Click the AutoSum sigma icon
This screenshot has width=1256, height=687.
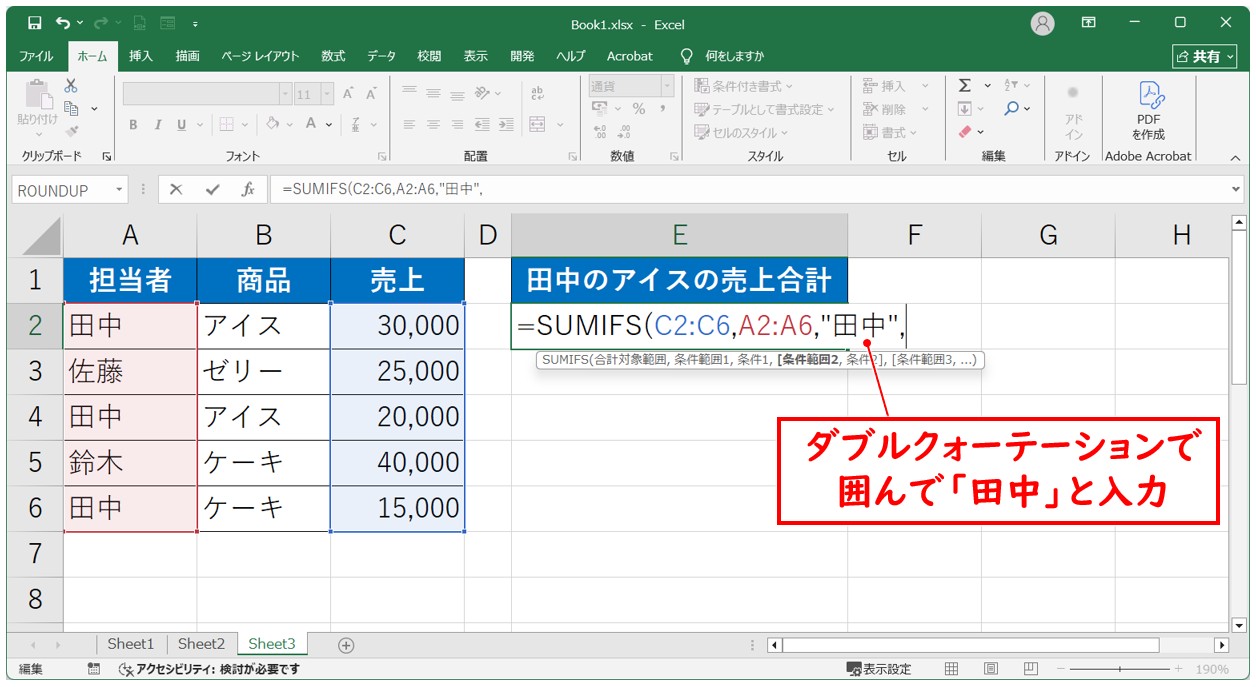point(964,86)
